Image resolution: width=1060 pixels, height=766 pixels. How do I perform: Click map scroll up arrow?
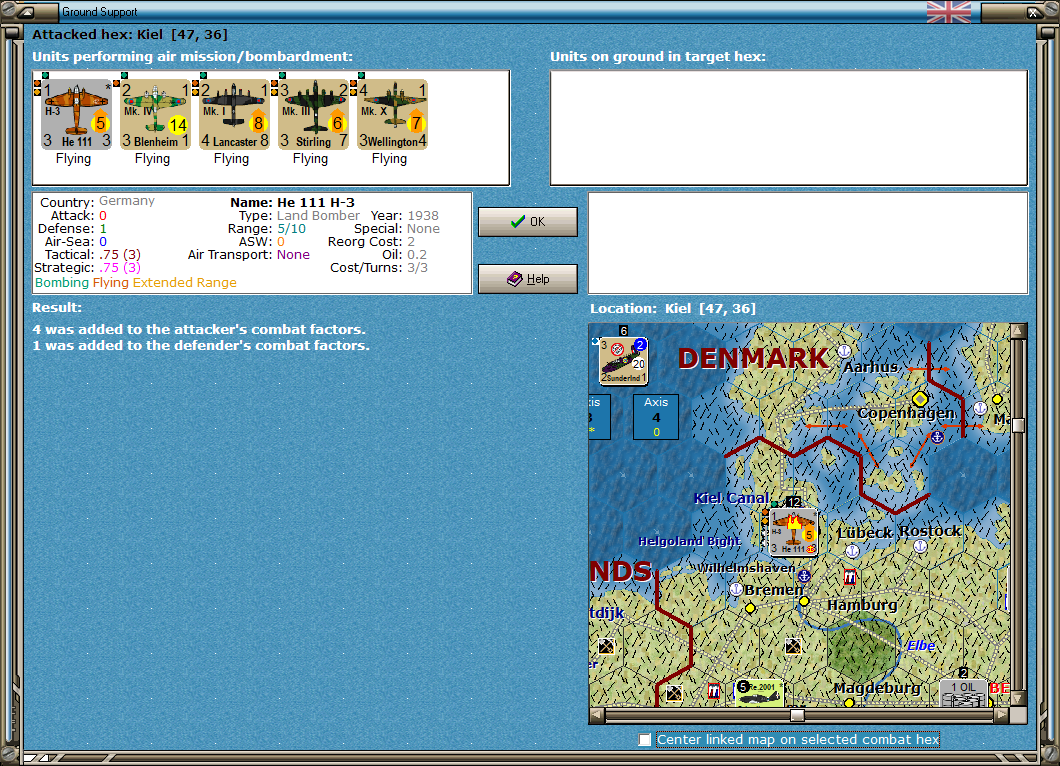(1018, 331)
